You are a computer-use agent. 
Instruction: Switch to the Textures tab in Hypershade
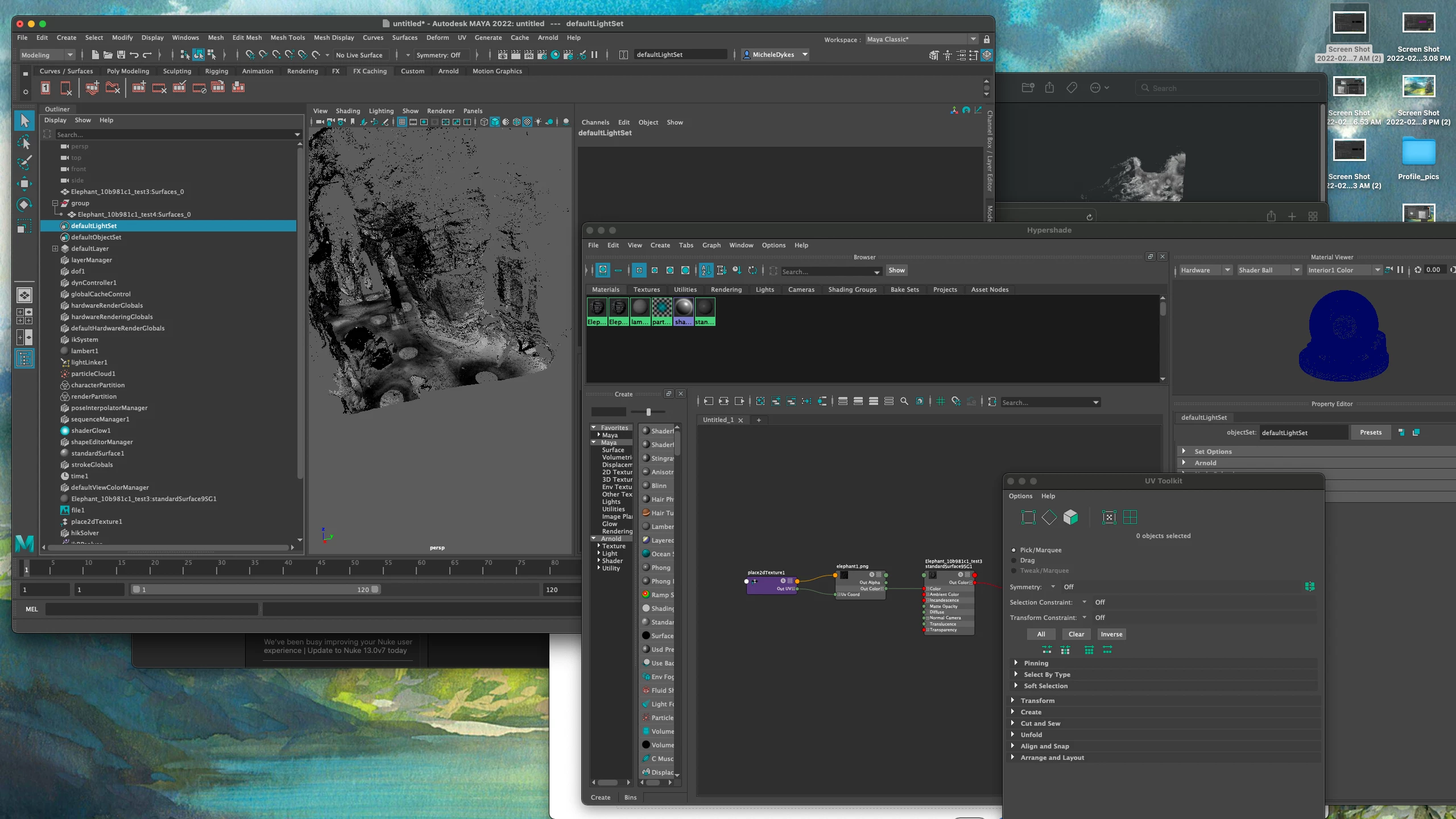point(647,289)
